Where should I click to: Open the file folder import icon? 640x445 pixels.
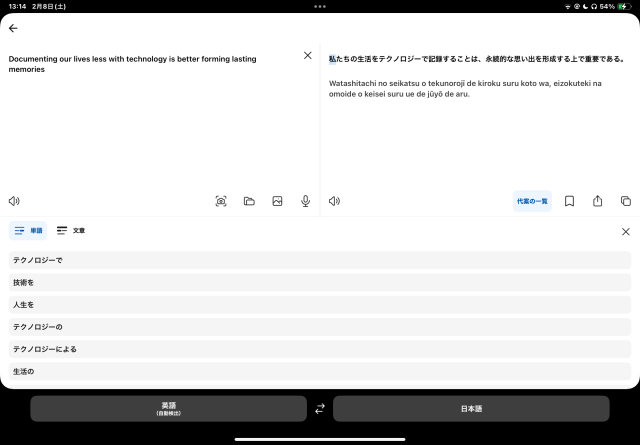pos(249,201)
